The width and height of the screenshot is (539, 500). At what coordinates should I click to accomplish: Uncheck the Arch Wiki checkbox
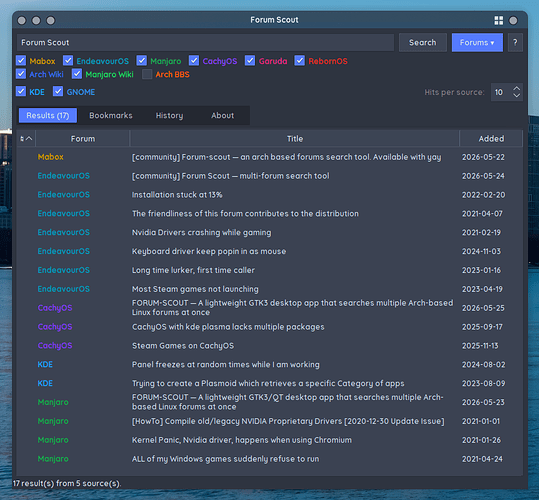click(x=21, y=74)
